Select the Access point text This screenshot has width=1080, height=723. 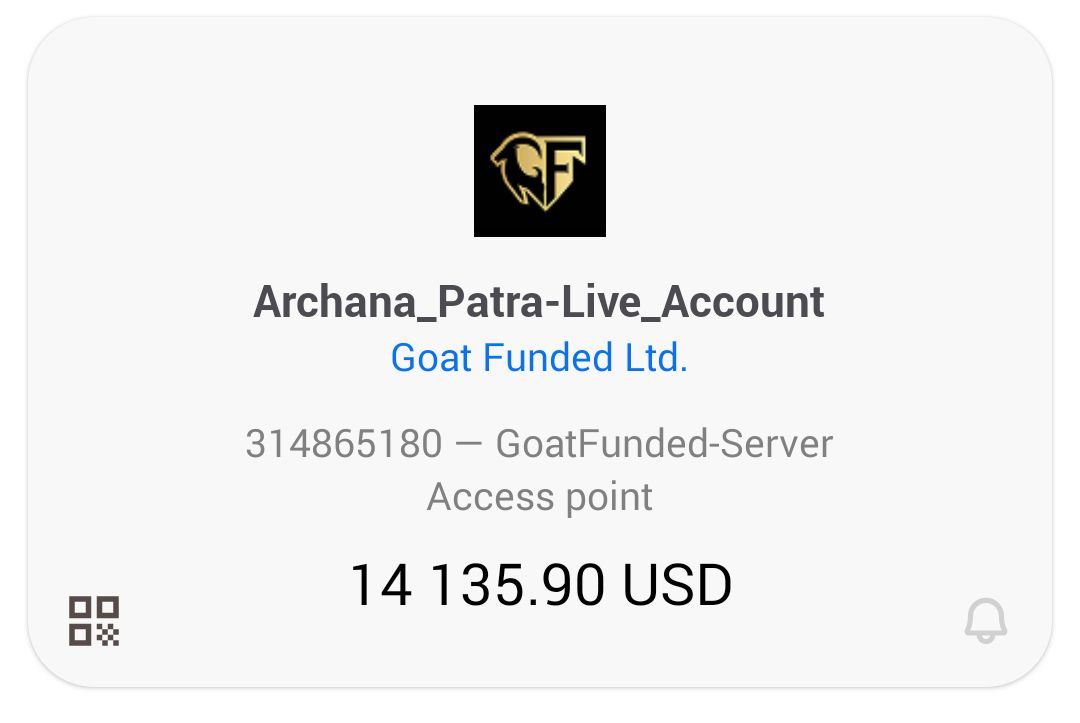539,496
